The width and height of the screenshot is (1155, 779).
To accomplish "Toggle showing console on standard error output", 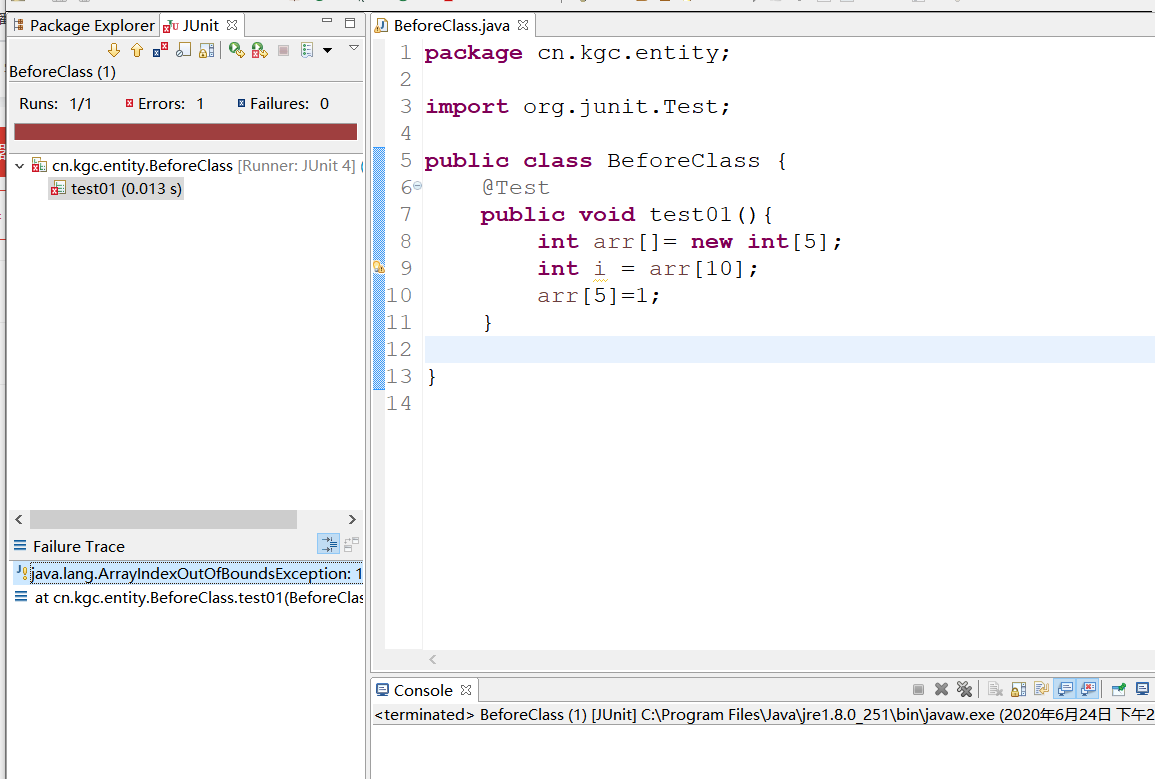I will 1088,689.
